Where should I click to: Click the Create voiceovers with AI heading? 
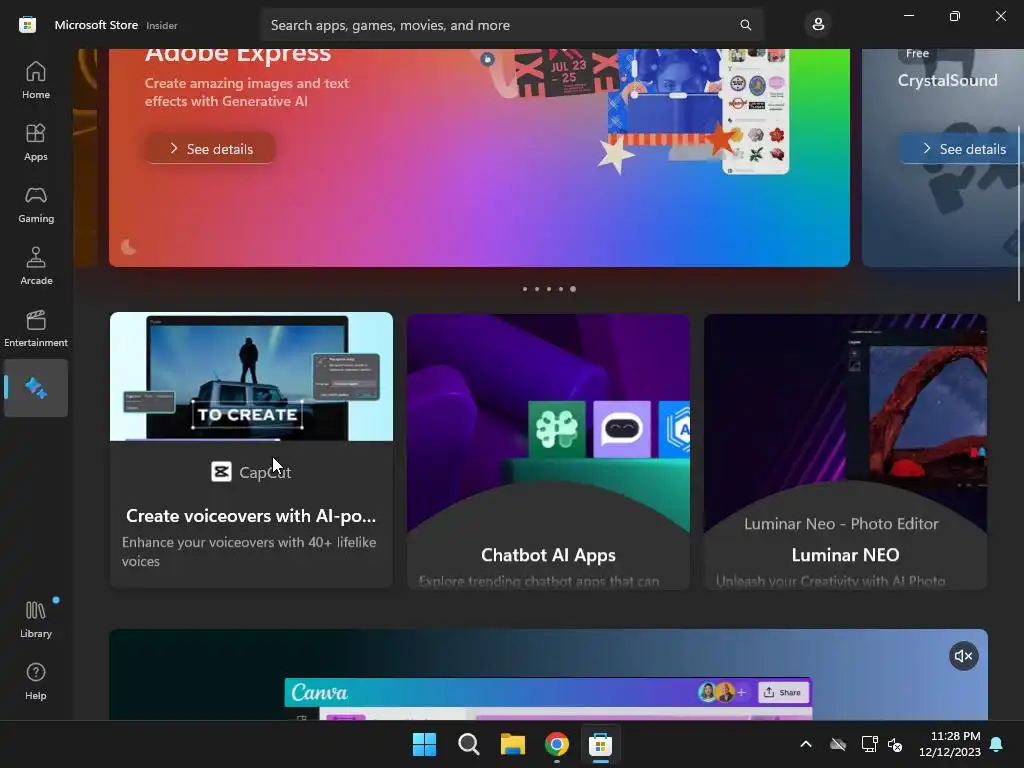pyautogui.click(x=251, y=516)
